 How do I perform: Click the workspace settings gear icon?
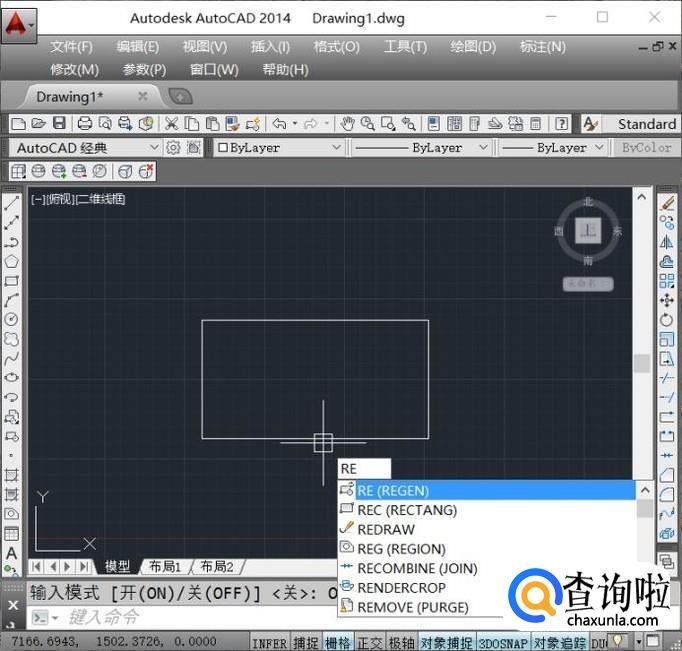[173, 147]
